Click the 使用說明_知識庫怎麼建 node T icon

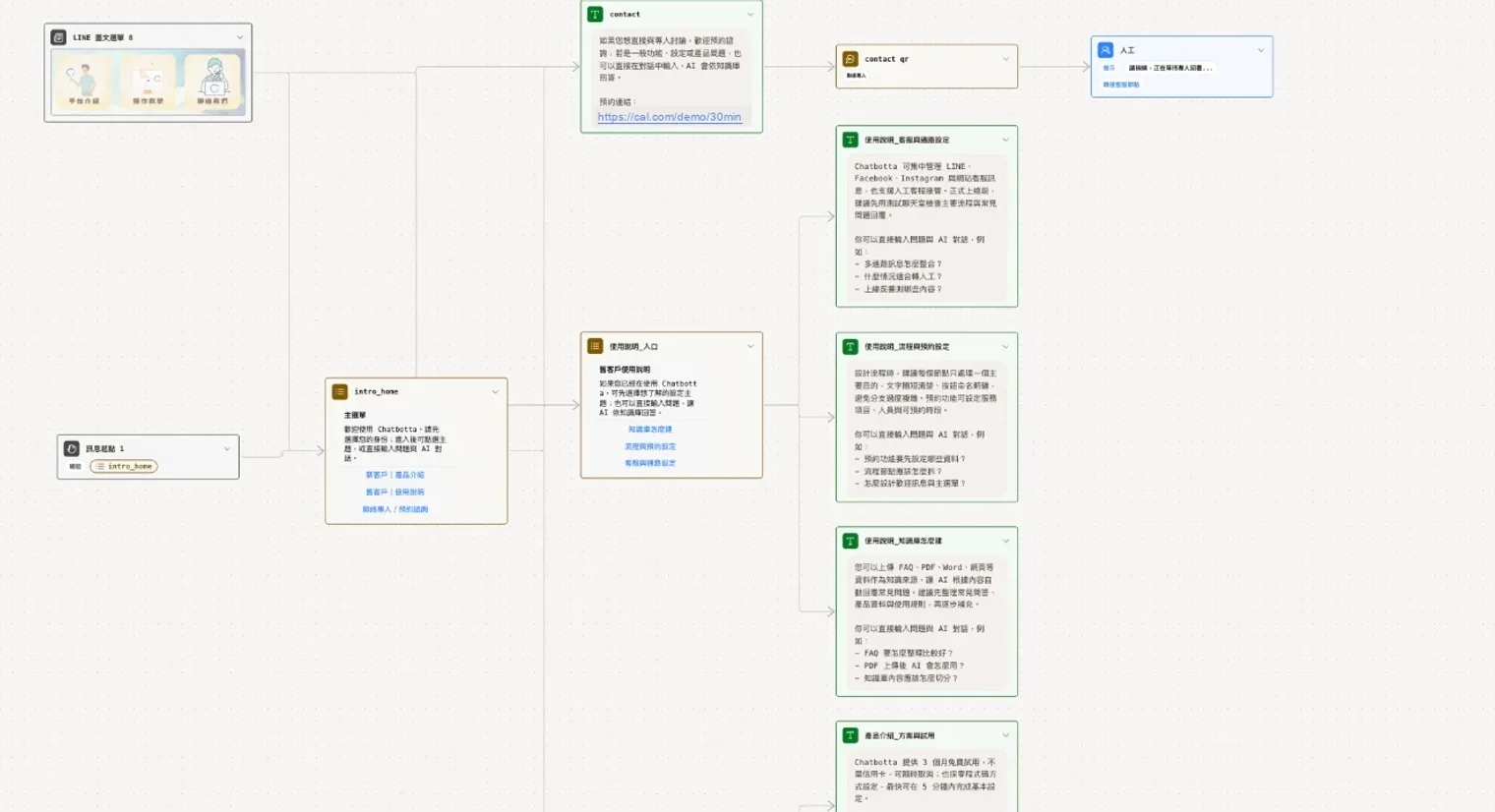pos(851,541)
